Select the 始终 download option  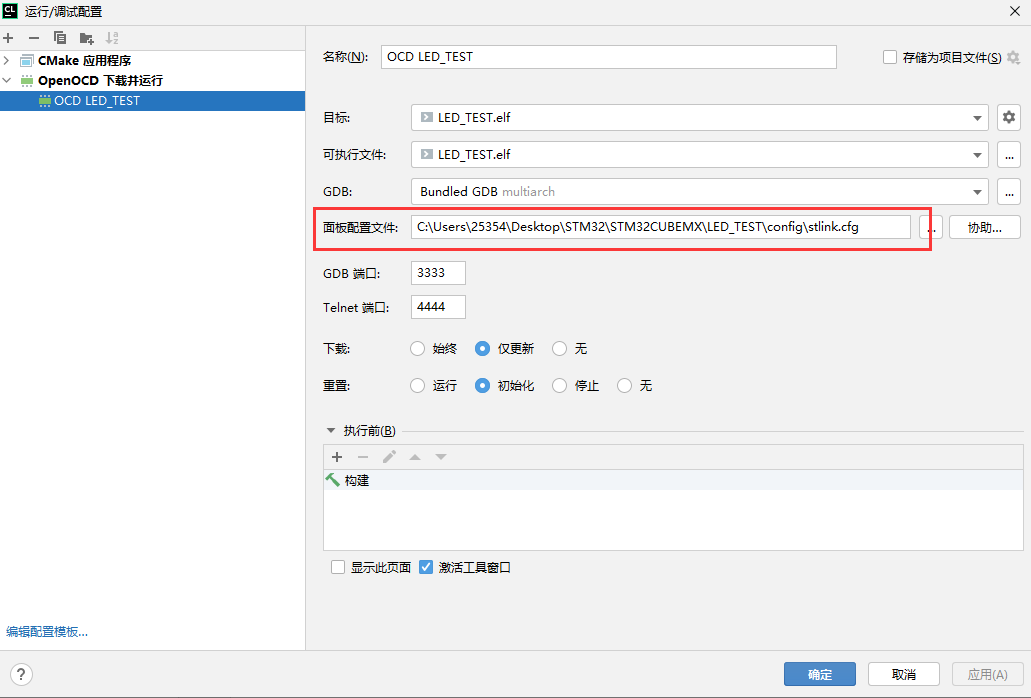tap(418, 349)
